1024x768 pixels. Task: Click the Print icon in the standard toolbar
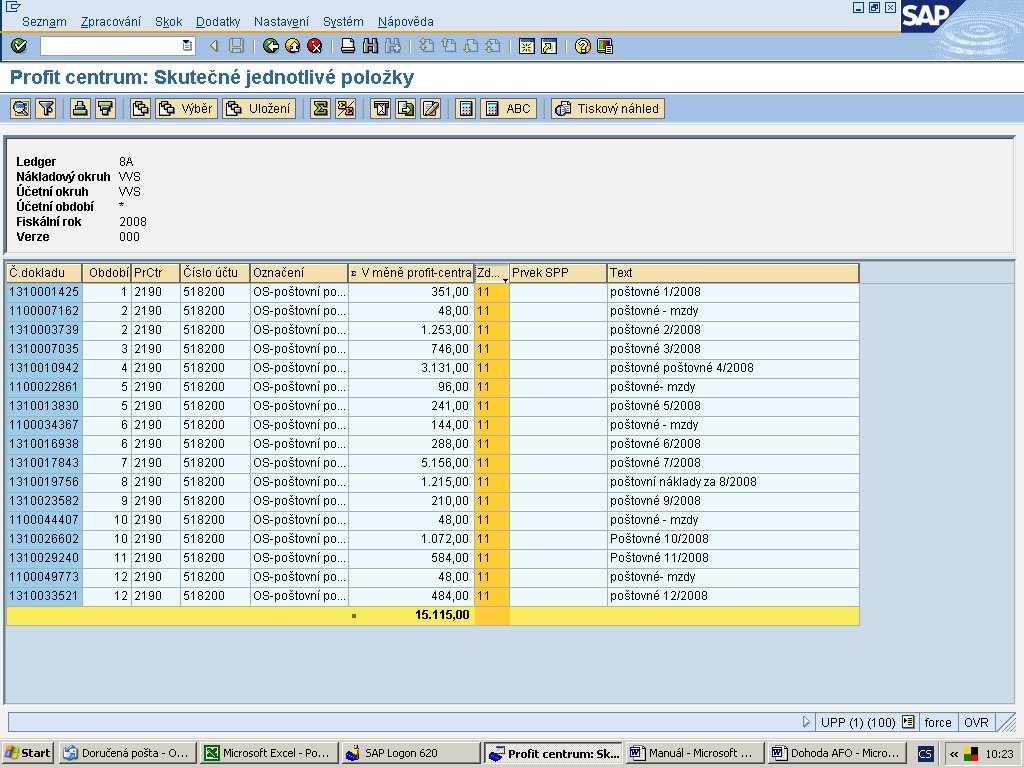[348, 46]
